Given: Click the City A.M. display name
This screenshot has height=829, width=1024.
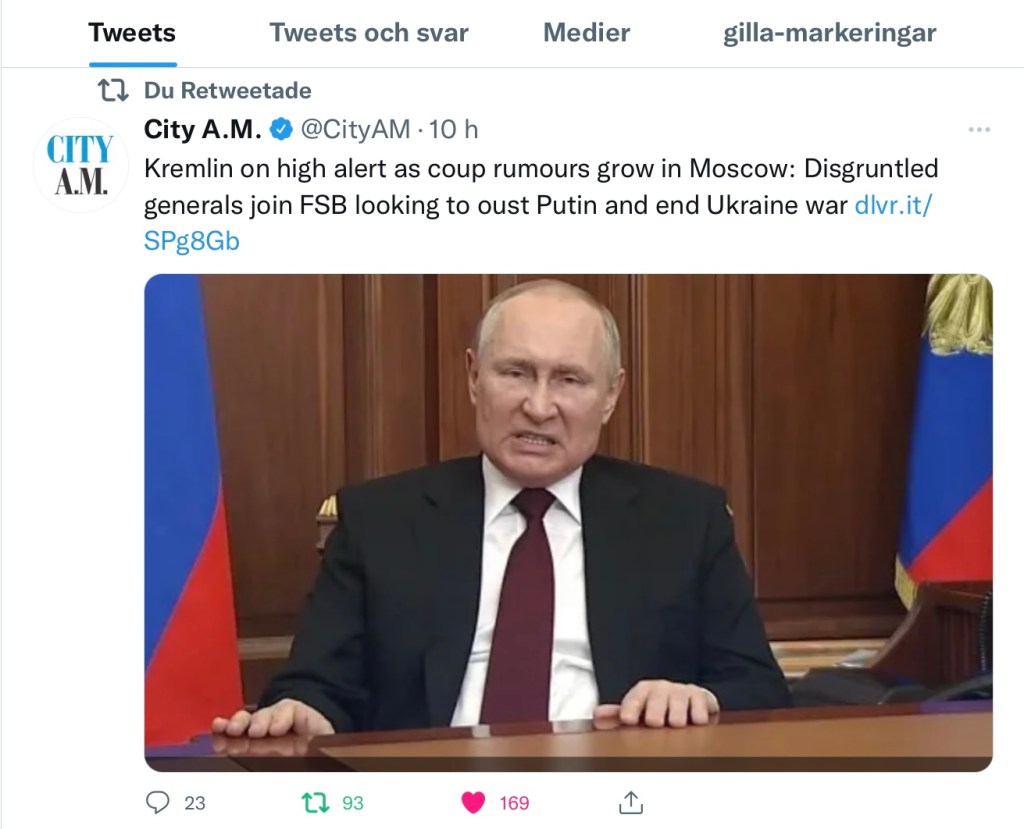Looking at the screenshot, I should coord(203,129).
